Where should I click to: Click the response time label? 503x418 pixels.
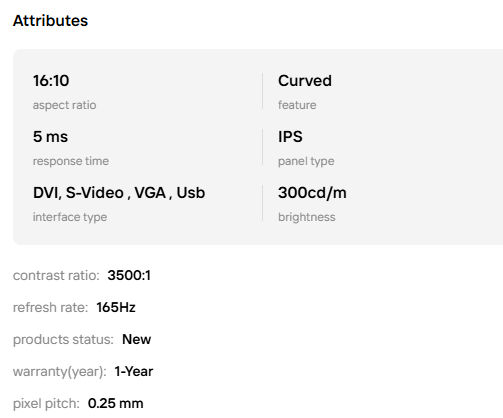click(71, 161)
